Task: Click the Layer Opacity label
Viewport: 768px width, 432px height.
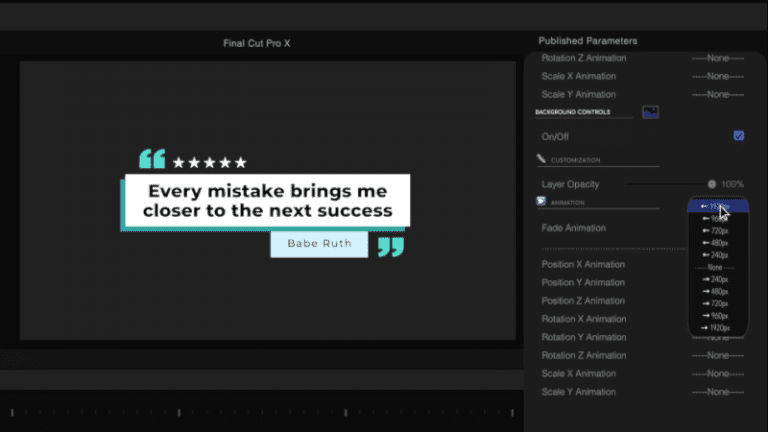Action: coord(570,184)
